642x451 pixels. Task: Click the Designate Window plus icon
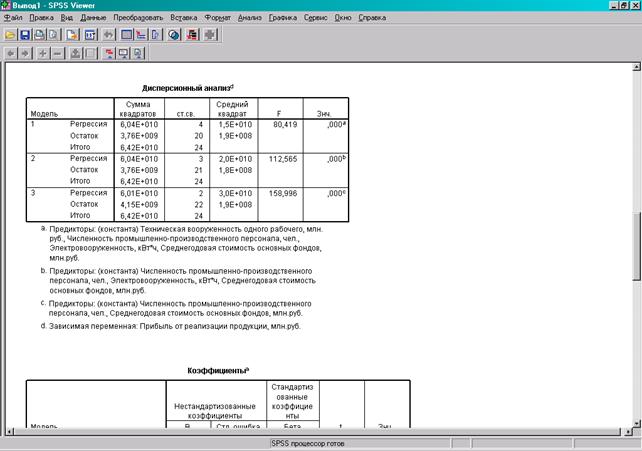coord(210,35)
